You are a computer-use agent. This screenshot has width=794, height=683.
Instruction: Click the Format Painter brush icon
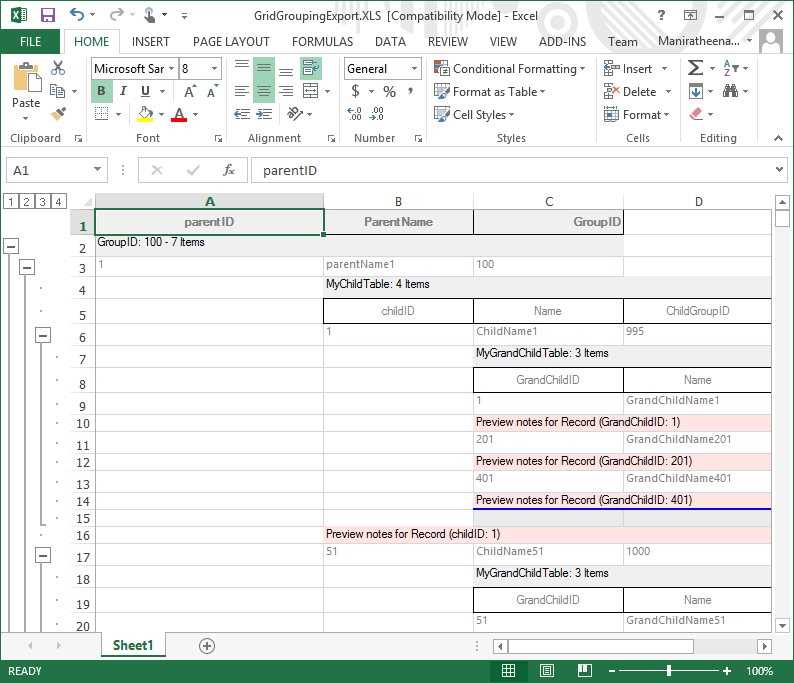point(58,114)
